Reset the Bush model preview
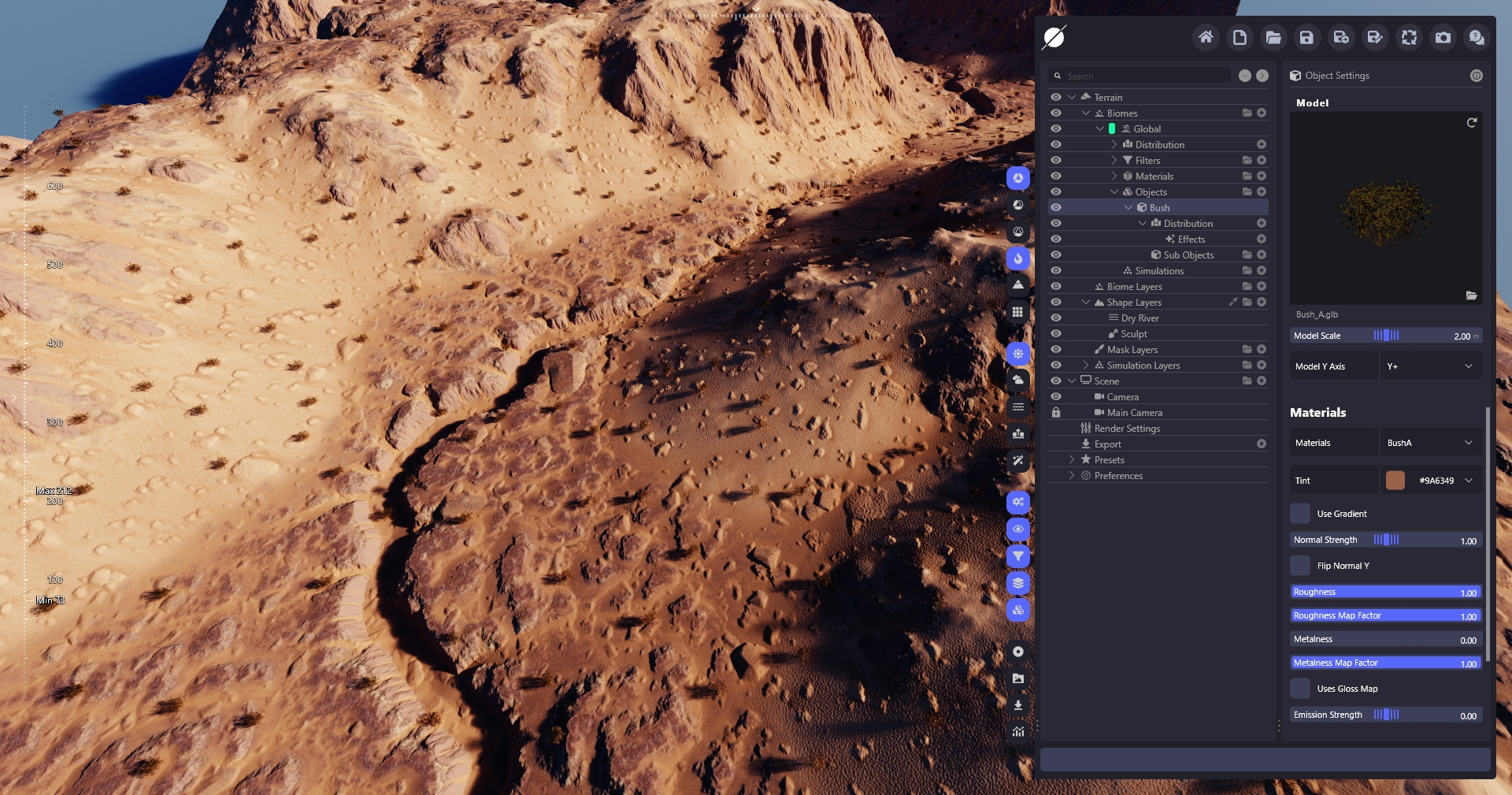The height and width of the screenshot is (795, 1512). pyautogui.click(x=1471, y=123)
